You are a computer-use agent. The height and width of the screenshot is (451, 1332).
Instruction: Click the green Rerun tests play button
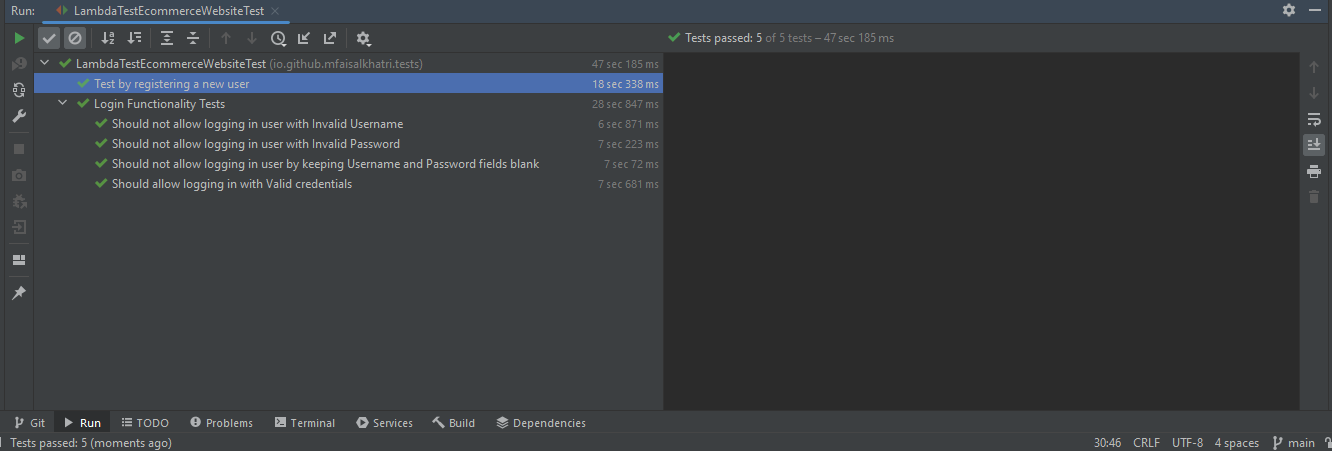19,38
